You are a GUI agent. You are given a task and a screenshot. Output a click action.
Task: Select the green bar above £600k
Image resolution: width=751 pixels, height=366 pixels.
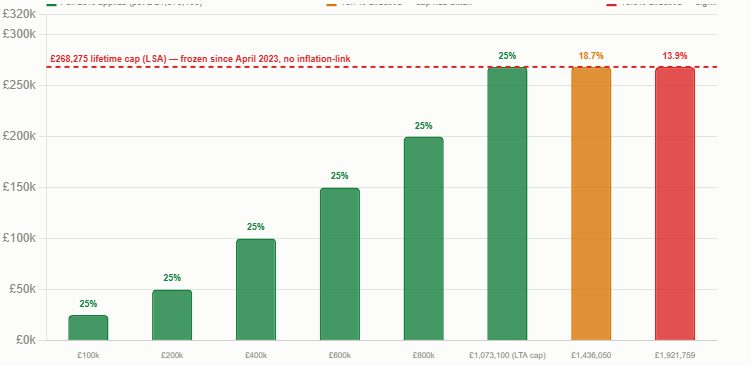pyautogui.click(x=340, y=264)
